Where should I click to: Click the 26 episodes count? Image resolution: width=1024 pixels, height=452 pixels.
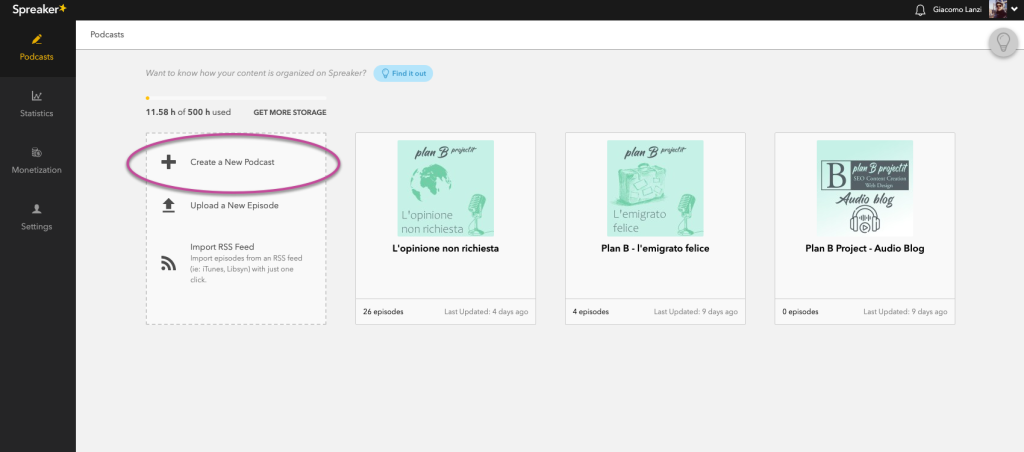tap(383, 312)
